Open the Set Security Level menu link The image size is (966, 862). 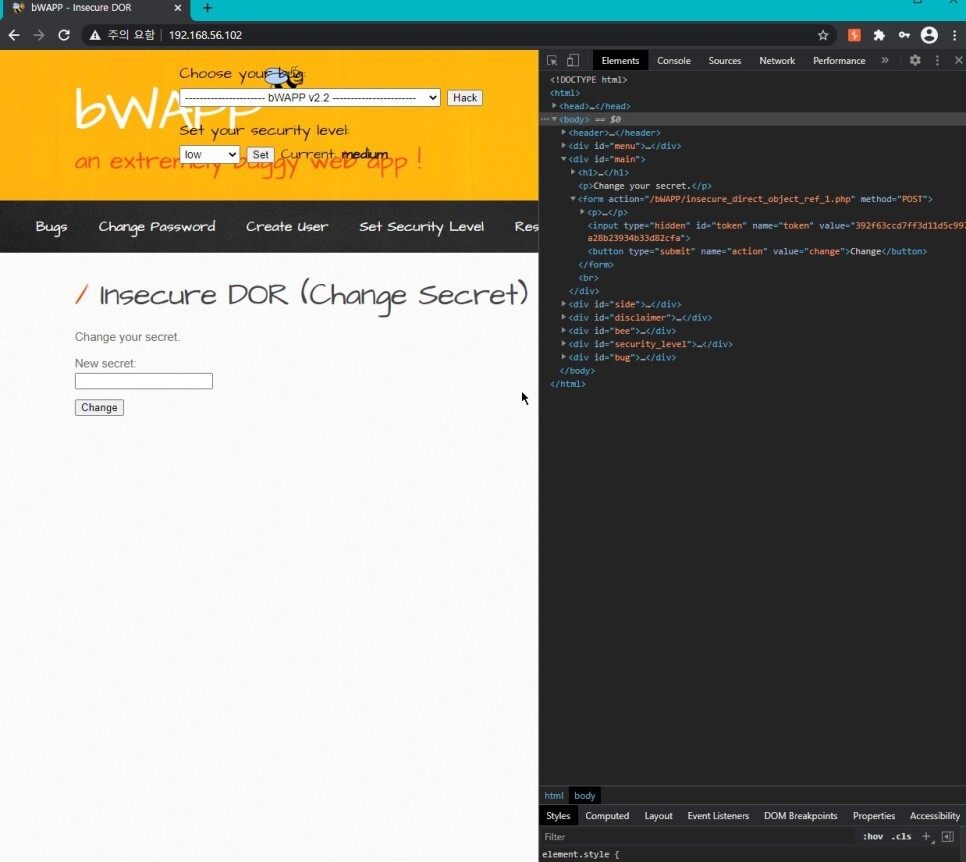point(421,227)
